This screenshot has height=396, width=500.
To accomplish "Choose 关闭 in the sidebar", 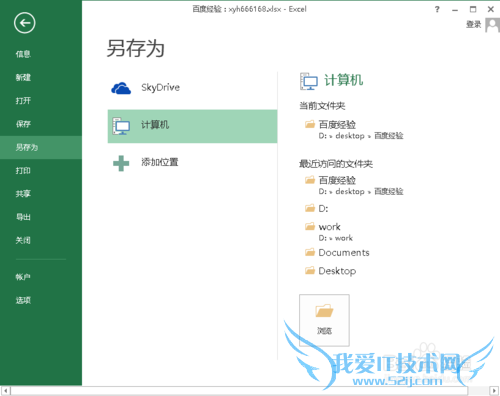I will pyautogui.click(x=23, y=240).
